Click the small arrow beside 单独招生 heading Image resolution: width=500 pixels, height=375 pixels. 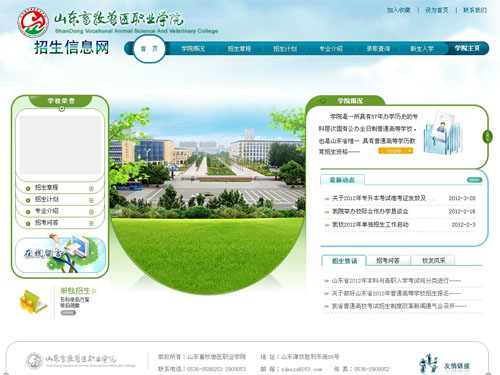94,291
